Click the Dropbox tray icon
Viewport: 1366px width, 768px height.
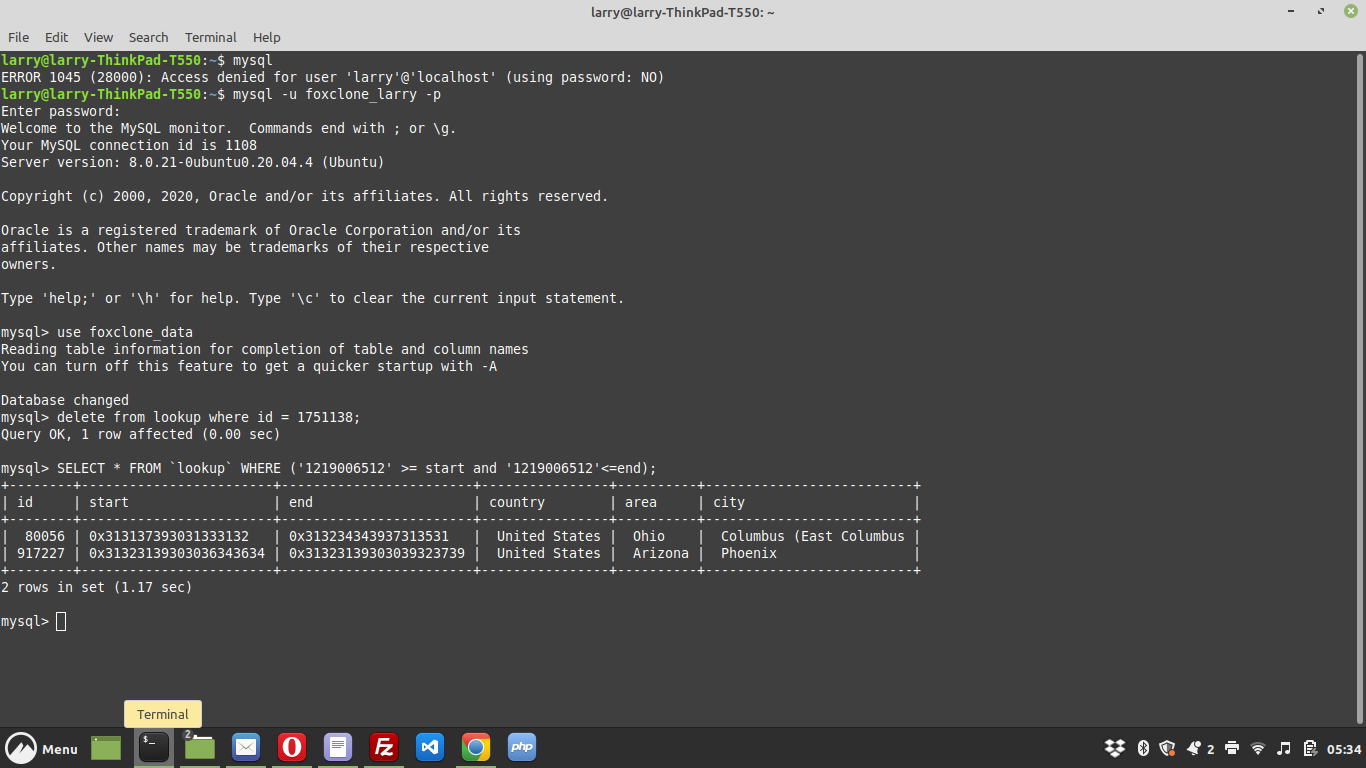click(x=1114, y=748)
